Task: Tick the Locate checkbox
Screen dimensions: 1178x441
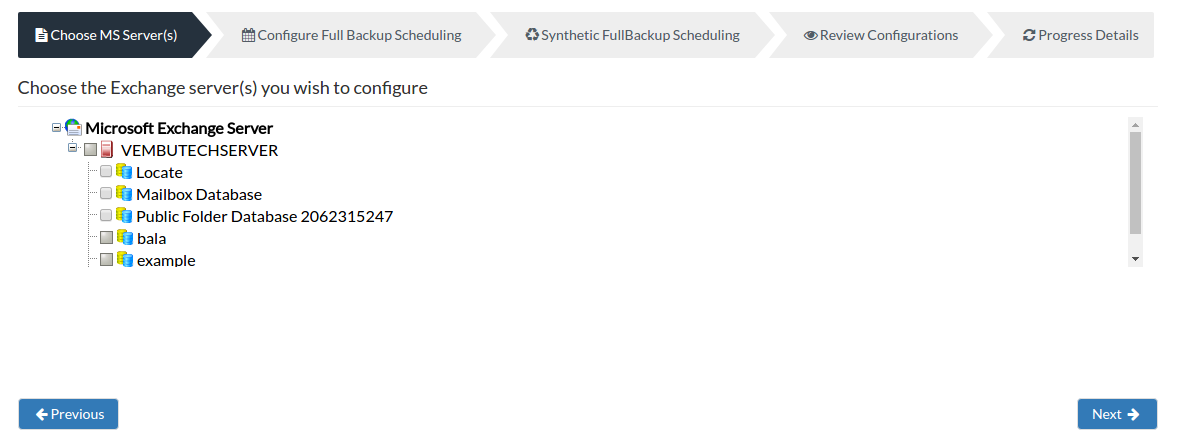Action: pos(106,171)
